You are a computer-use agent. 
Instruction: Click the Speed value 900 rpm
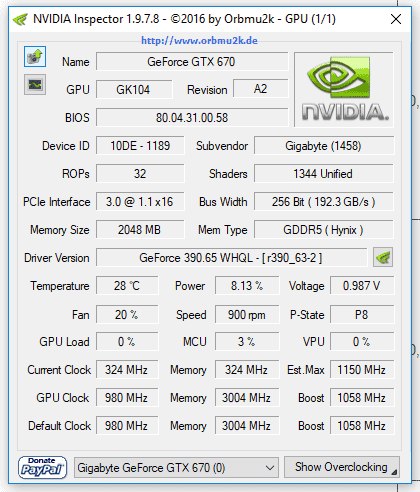pos(247,314)
